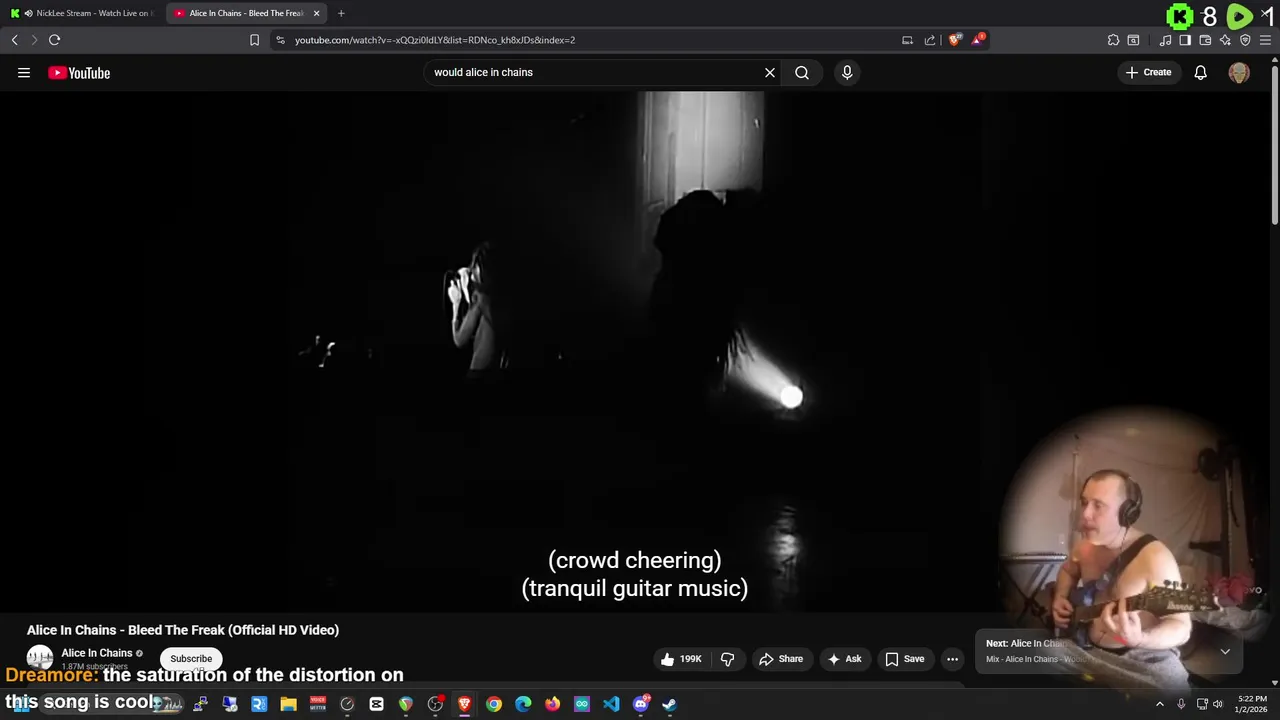Screen dimensions: 1280x720
Task: Open the YouTube guide hamburger menu
Action: click(24, 72)
